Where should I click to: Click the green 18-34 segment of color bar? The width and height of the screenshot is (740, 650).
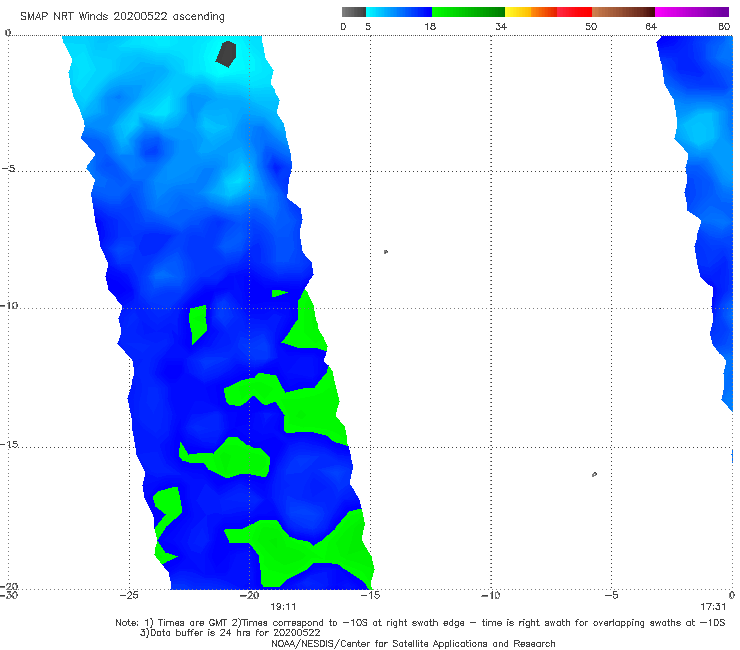coord(468,12)
